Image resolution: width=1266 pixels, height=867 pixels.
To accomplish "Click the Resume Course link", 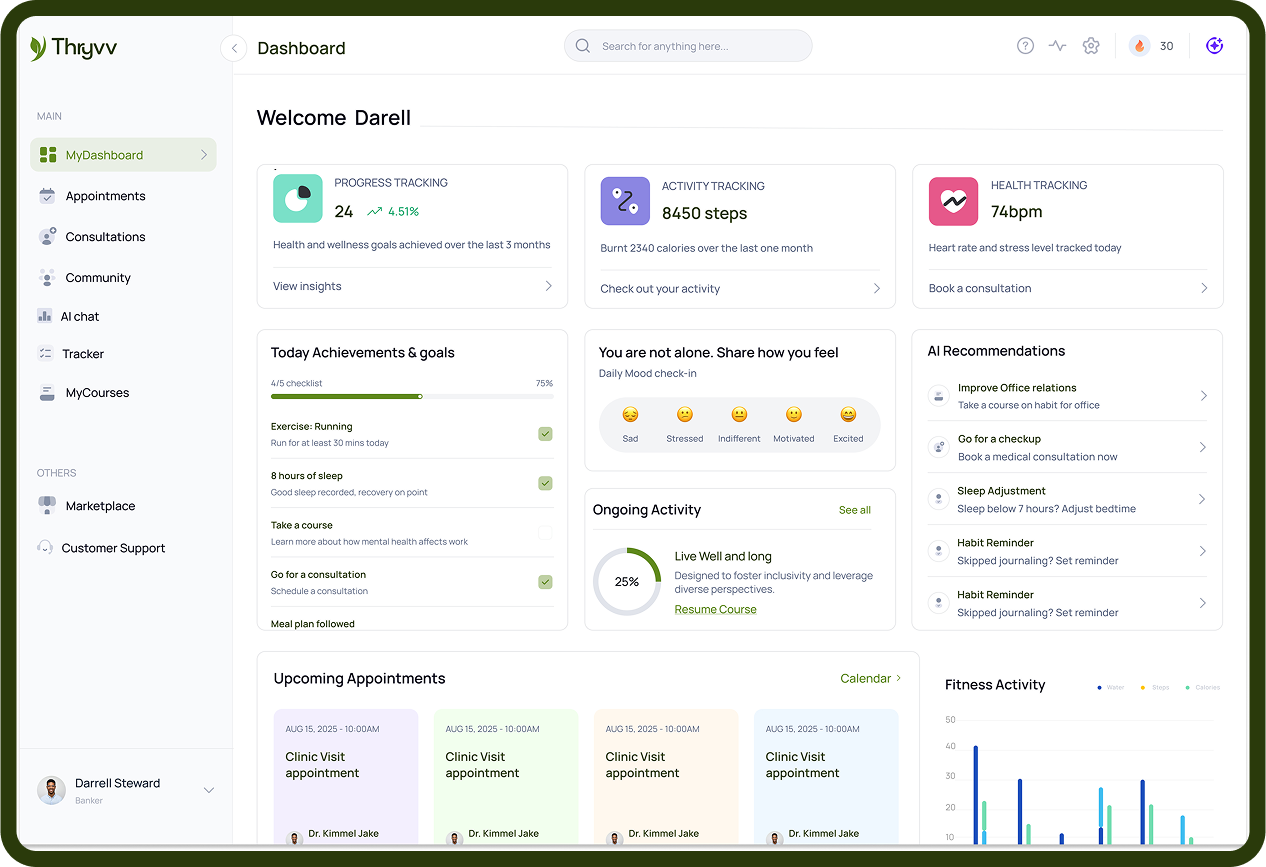I will (715, 609).
